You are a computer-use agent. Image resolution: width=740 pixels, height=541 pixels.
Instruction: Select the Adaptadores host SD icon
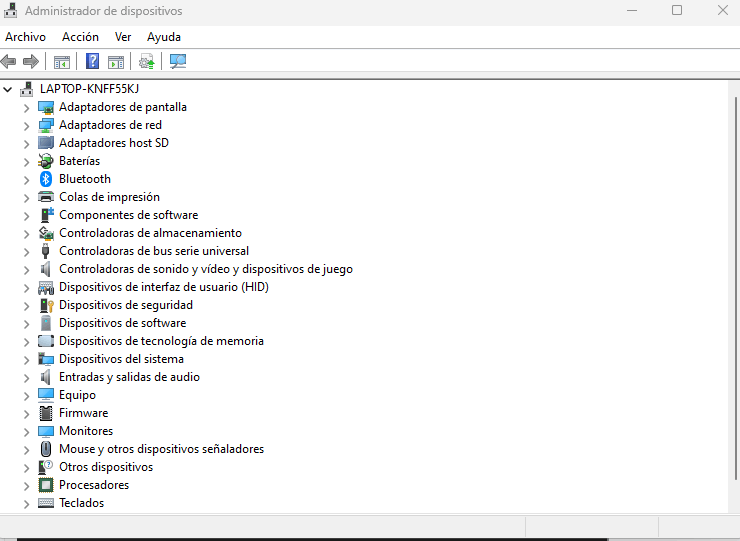click(x=46, y=143)
